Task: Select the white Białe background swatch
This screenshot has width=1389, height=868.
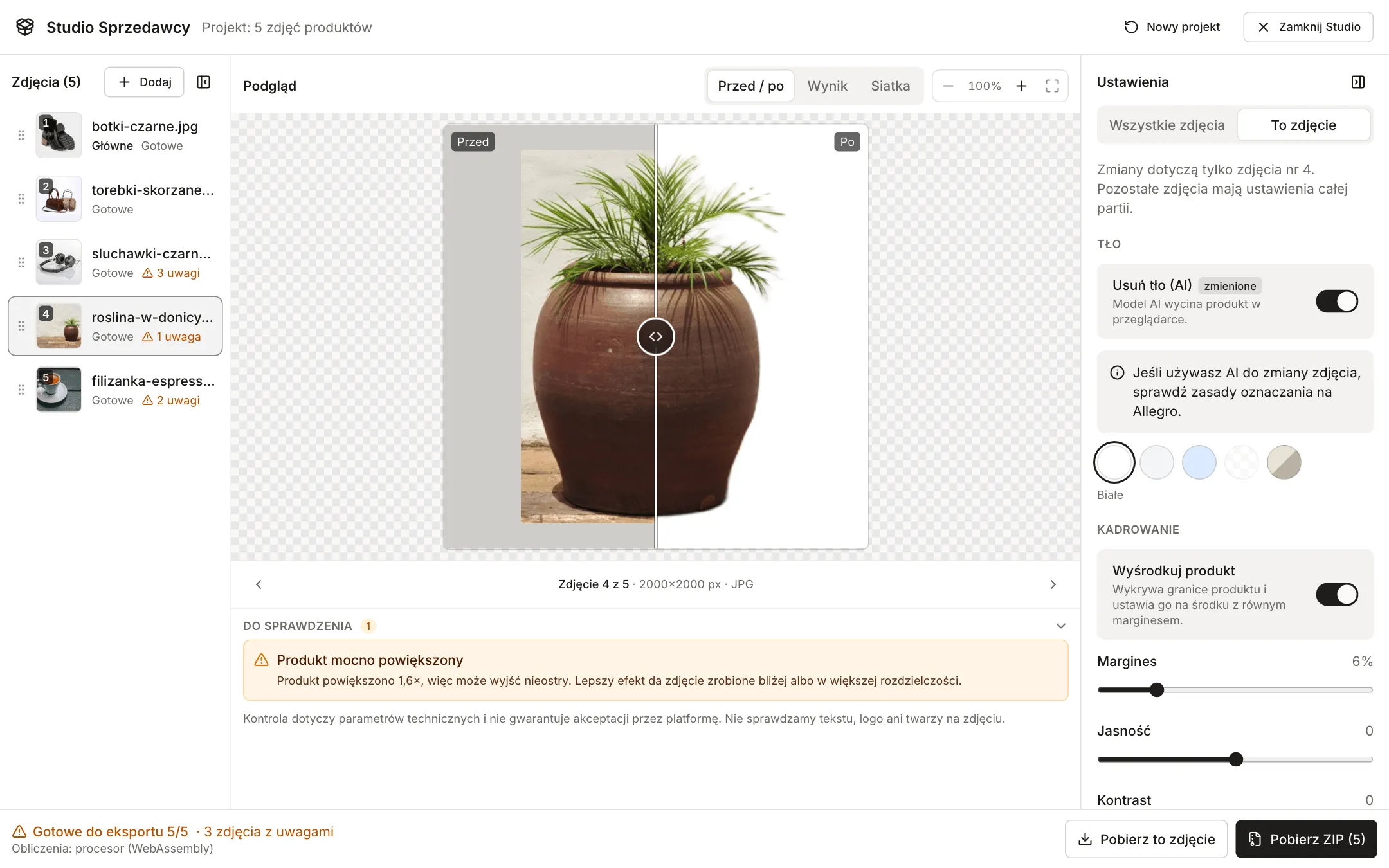Action: [x=1114, y=462]
